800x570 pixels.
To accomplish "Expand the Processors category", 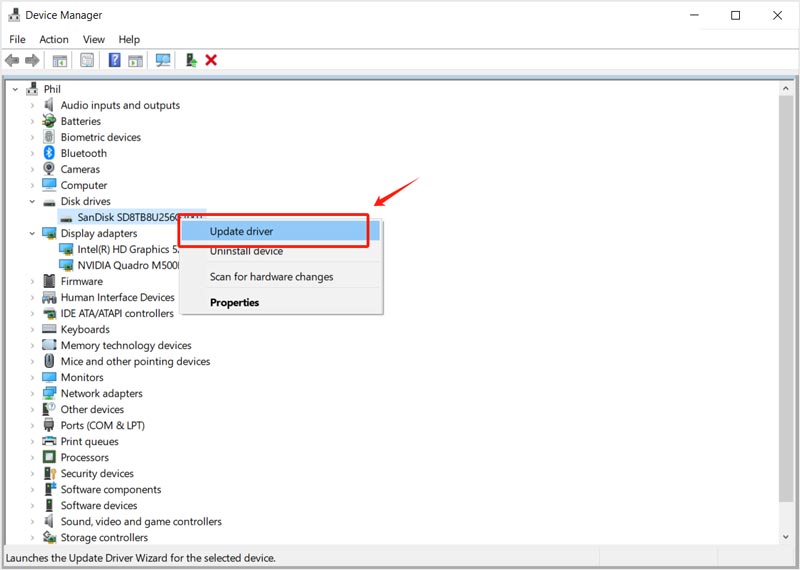I will point(32,457).
